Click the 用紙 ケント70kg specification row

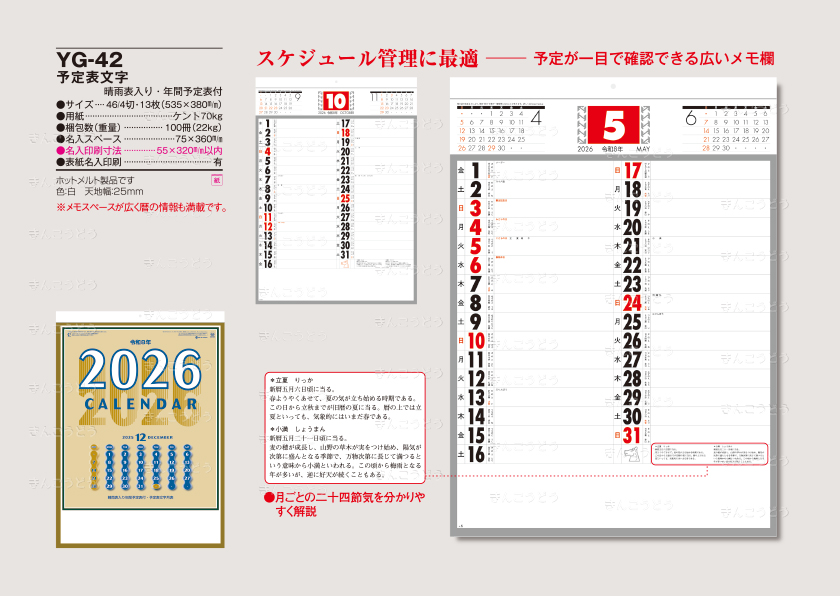coord(139,116)
